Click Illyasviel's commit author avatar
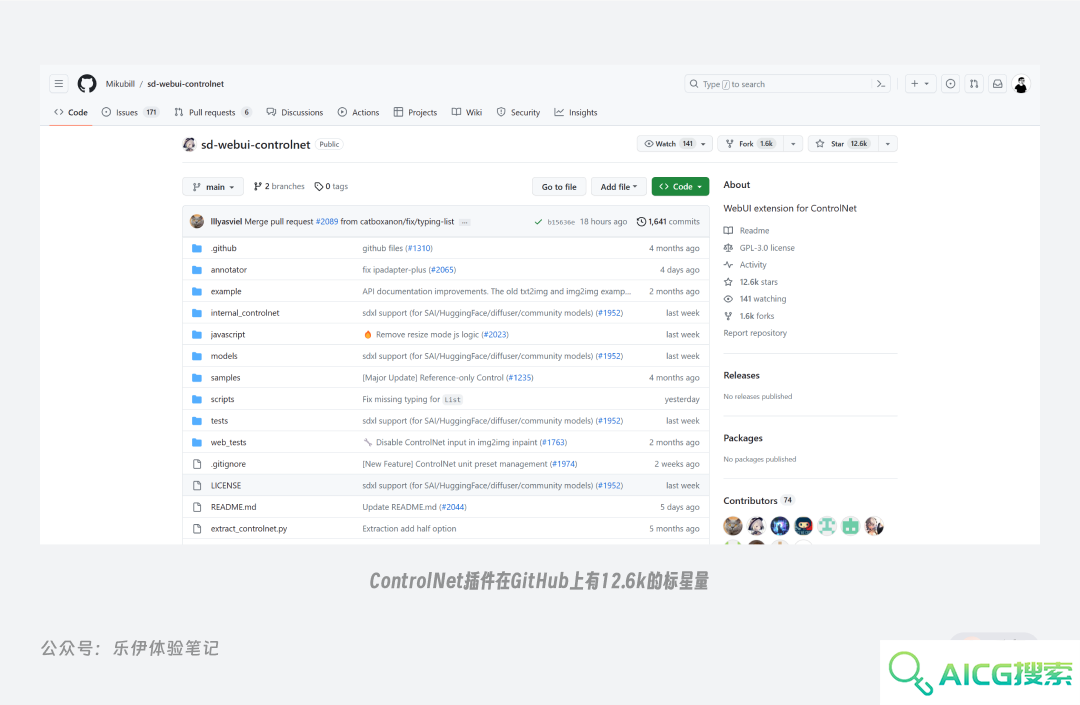 197,221
